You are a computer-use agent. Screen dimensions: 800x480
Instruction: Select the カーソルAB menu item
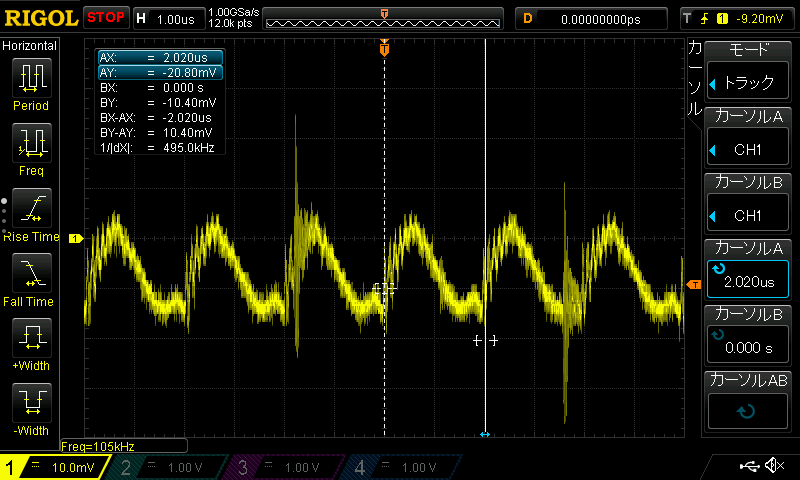[x=751, y=400]
